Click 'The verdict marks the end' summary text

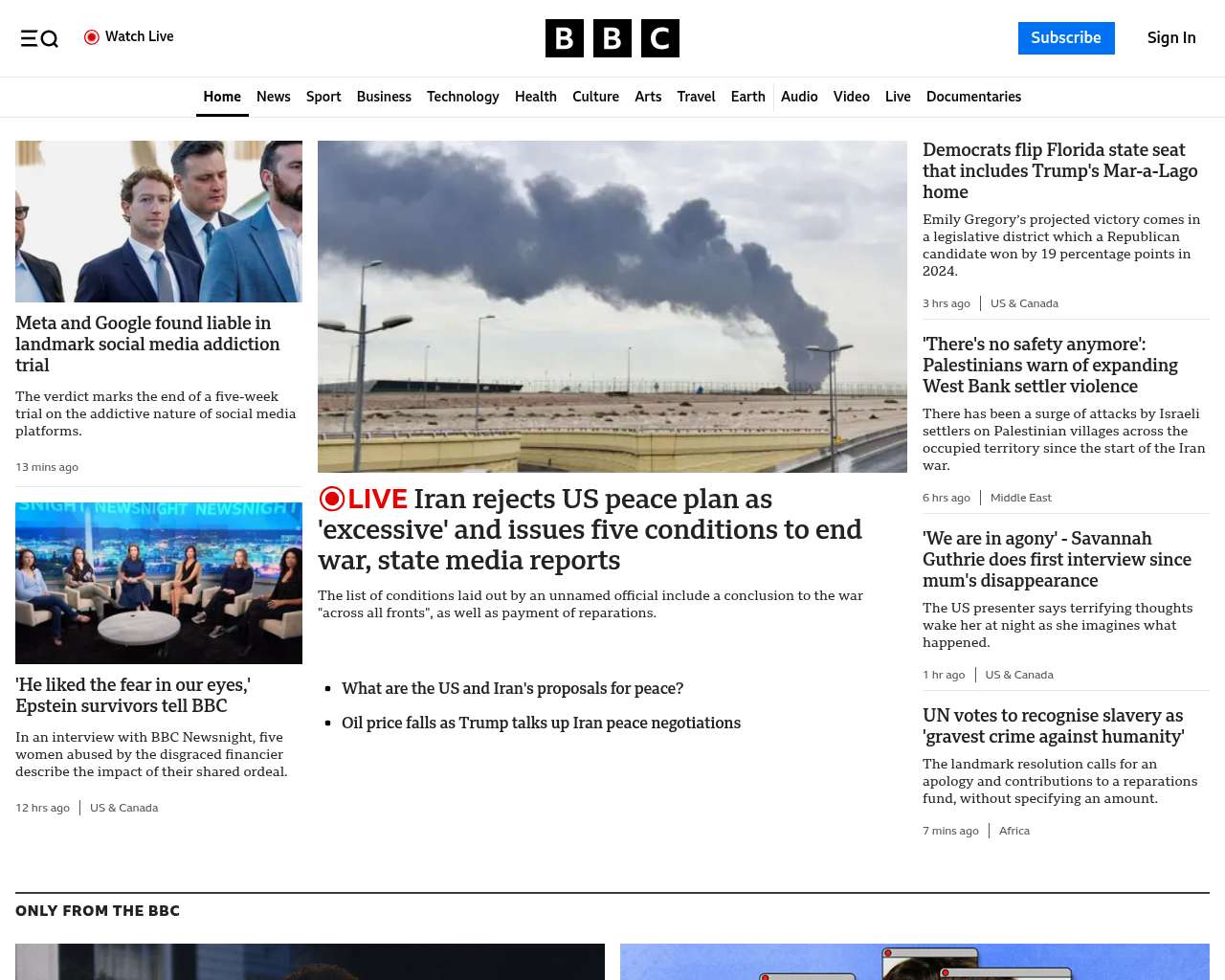tap(156, 413)
